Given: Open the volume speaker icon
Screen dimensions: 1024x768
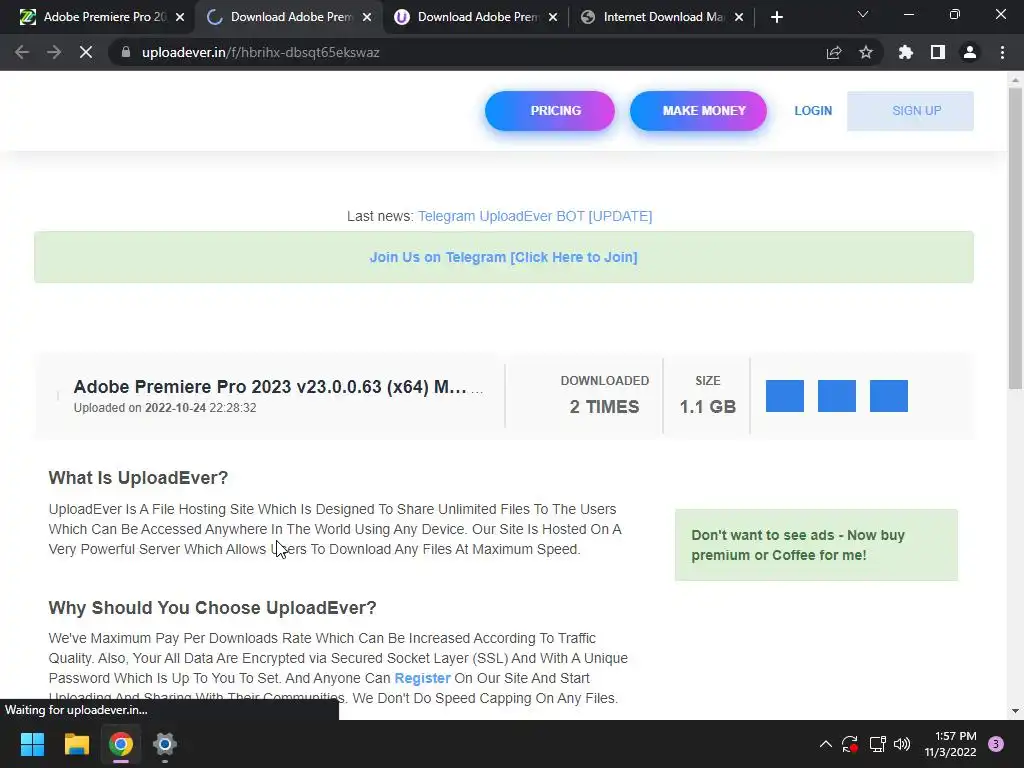Looking at the screenshot, I should click(902, 744).
